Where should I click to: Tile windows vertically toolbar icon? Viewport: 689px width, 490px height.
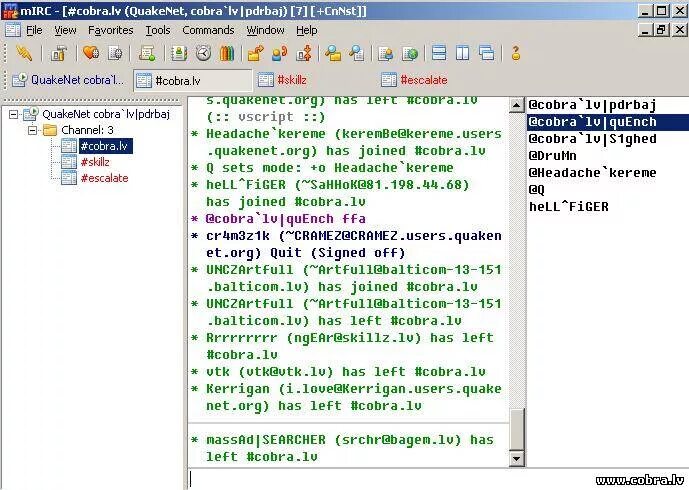click(463, 54)
